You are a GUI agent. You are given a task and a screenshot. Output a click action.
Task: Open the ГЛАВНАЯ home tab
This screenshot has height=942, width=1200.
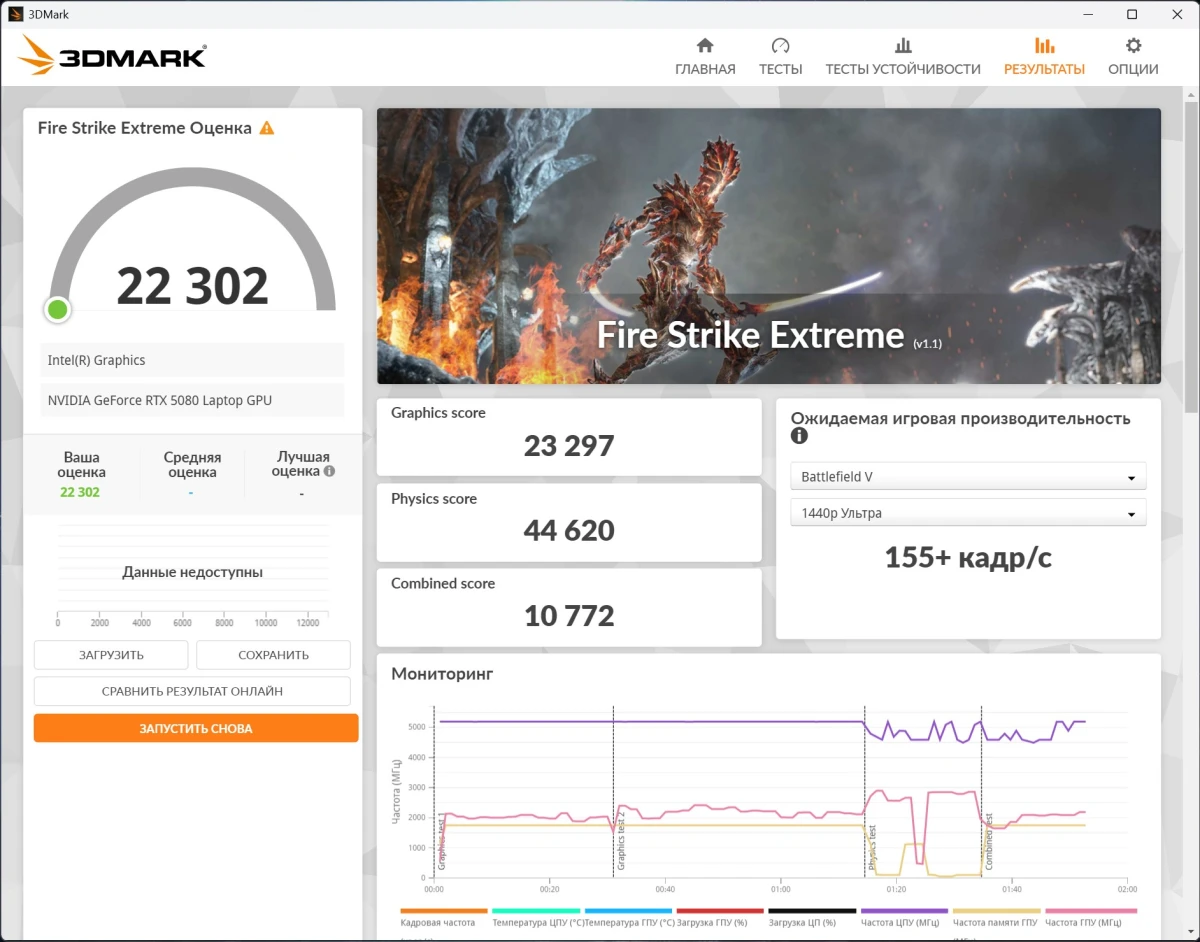pos(705,57)
